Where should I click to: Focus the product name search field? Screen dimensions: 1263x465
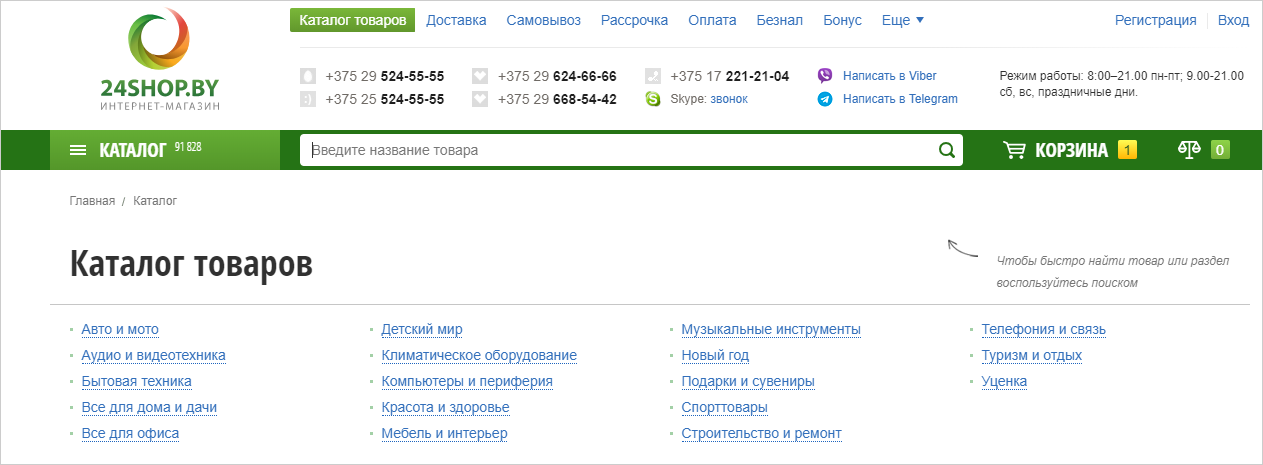click(x=620, y=150)
